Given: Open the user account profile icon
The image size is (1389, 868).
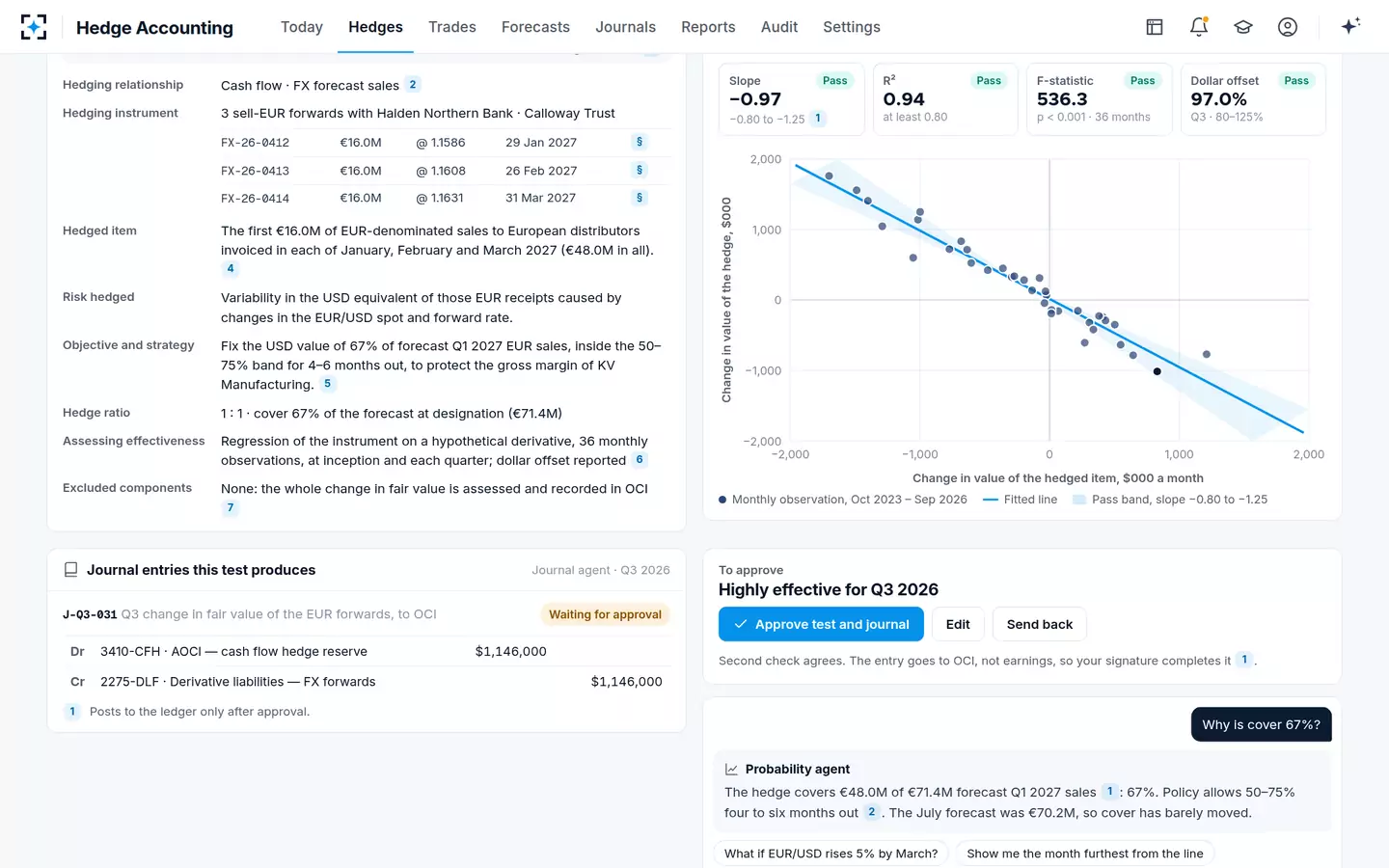Looking at the screenshot, I should tap(1288, 27).
